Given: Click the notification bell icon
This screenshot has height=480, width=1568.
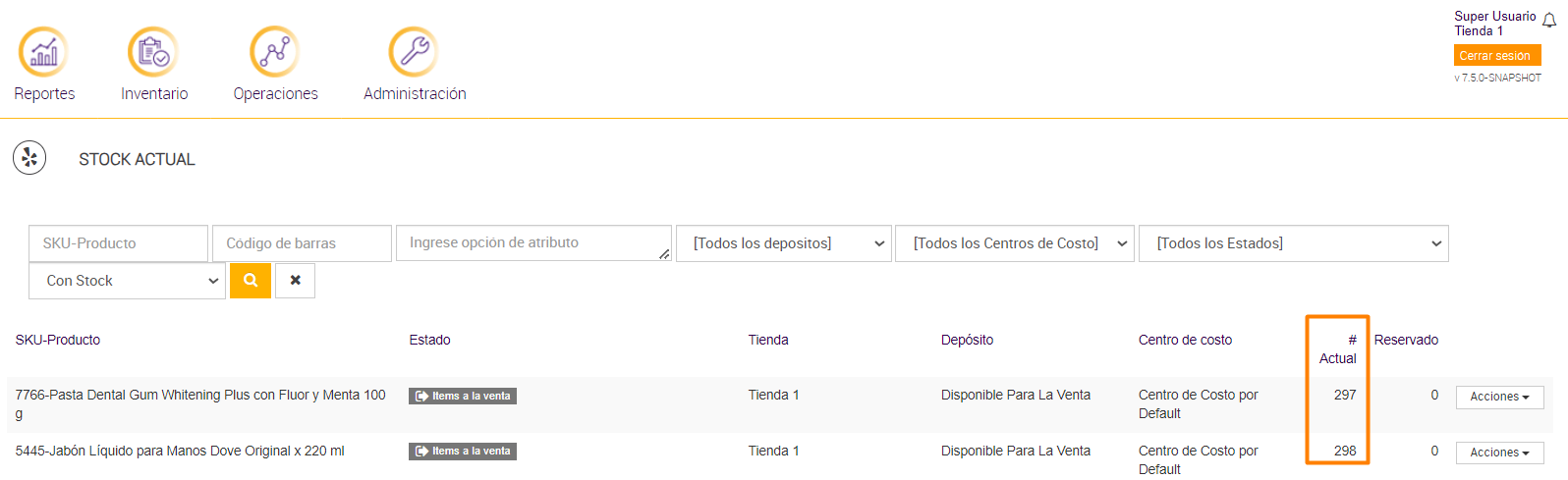Looking at the screenshot, I should click(x=1549, y=21).
